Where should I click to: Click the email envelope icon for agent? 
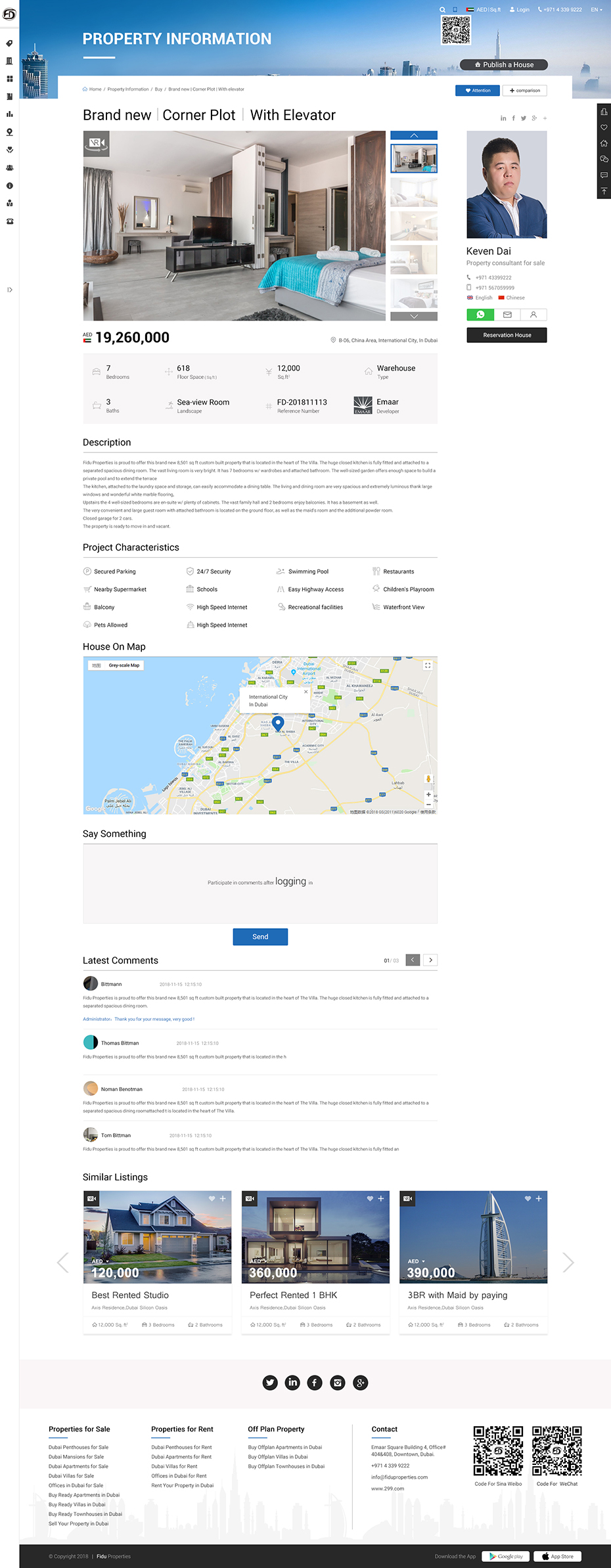tap(507, 315)
